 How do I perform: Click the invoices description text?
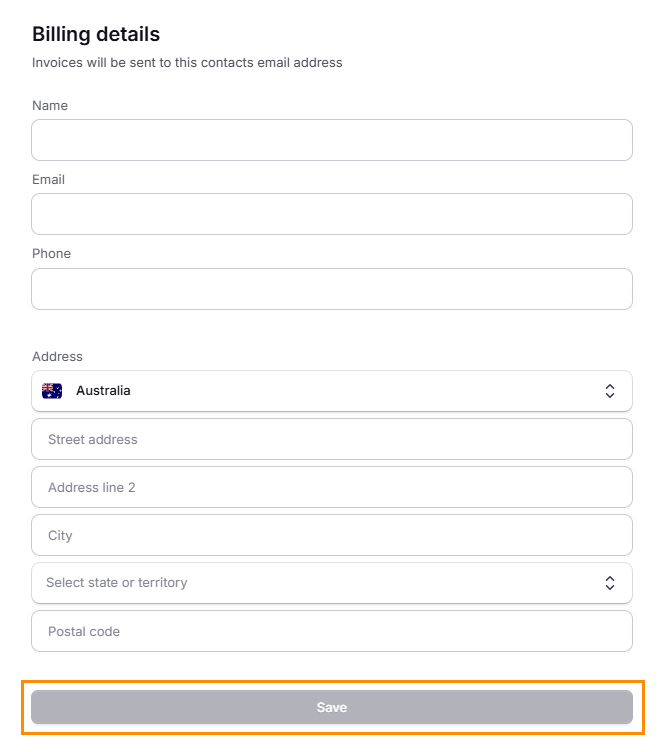(187, 62)
